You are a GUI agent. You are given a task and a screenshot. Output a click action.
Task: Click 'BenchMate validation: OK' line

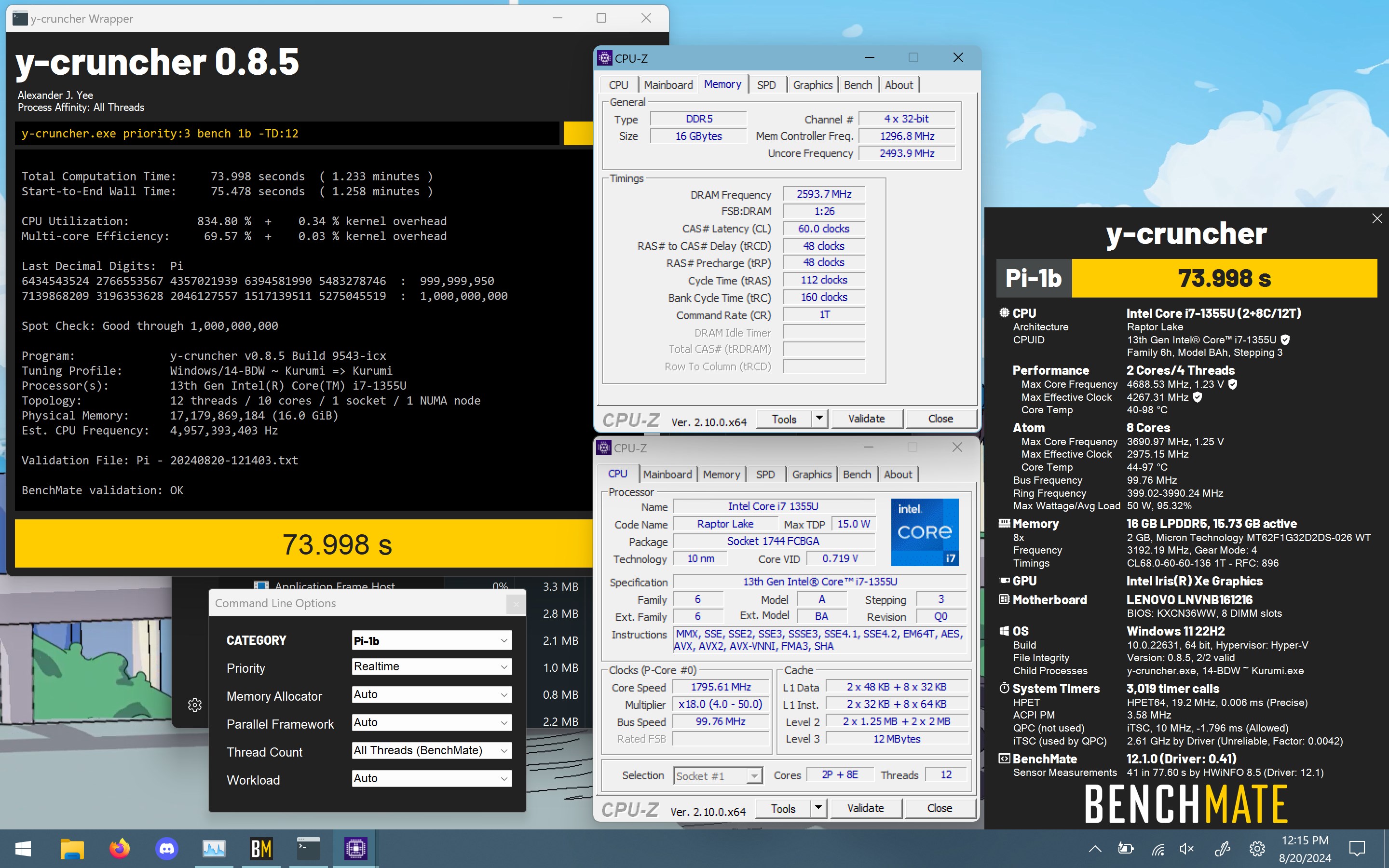(x=102, y=490)
